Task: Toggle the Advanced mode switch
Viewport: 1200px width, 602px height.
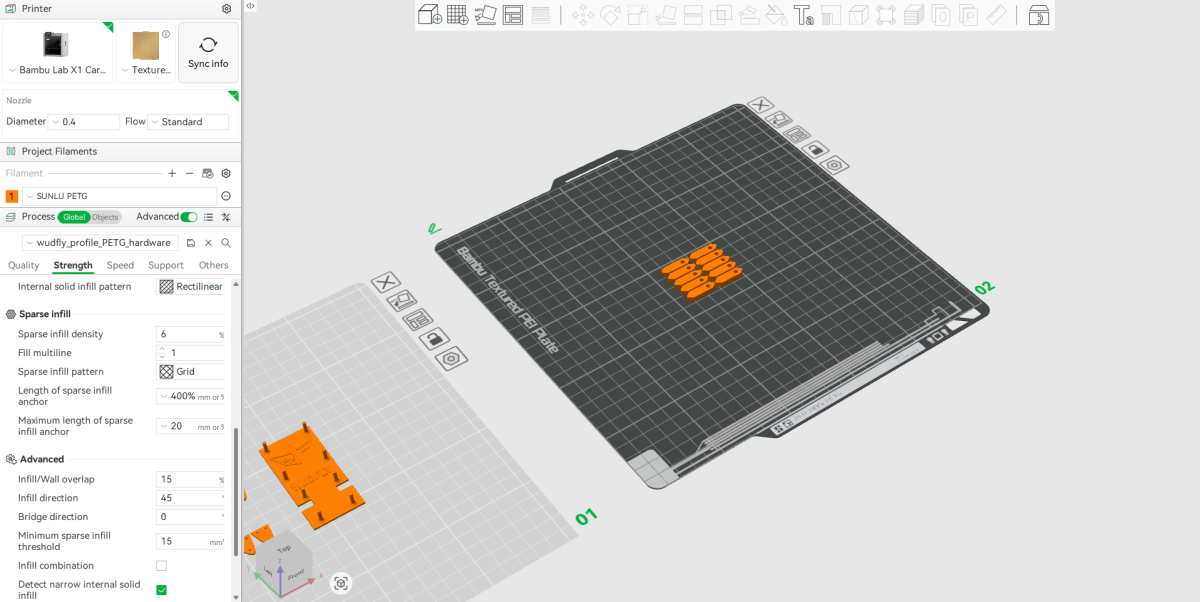Action: click(x=189, y=217)
